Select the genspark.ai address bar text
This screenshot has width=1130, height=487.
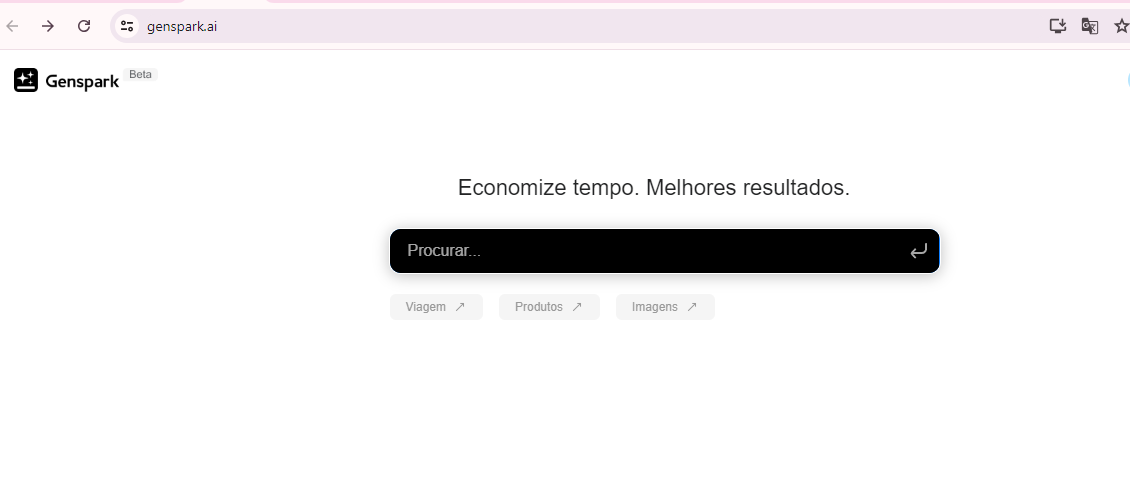pos(182,27)
